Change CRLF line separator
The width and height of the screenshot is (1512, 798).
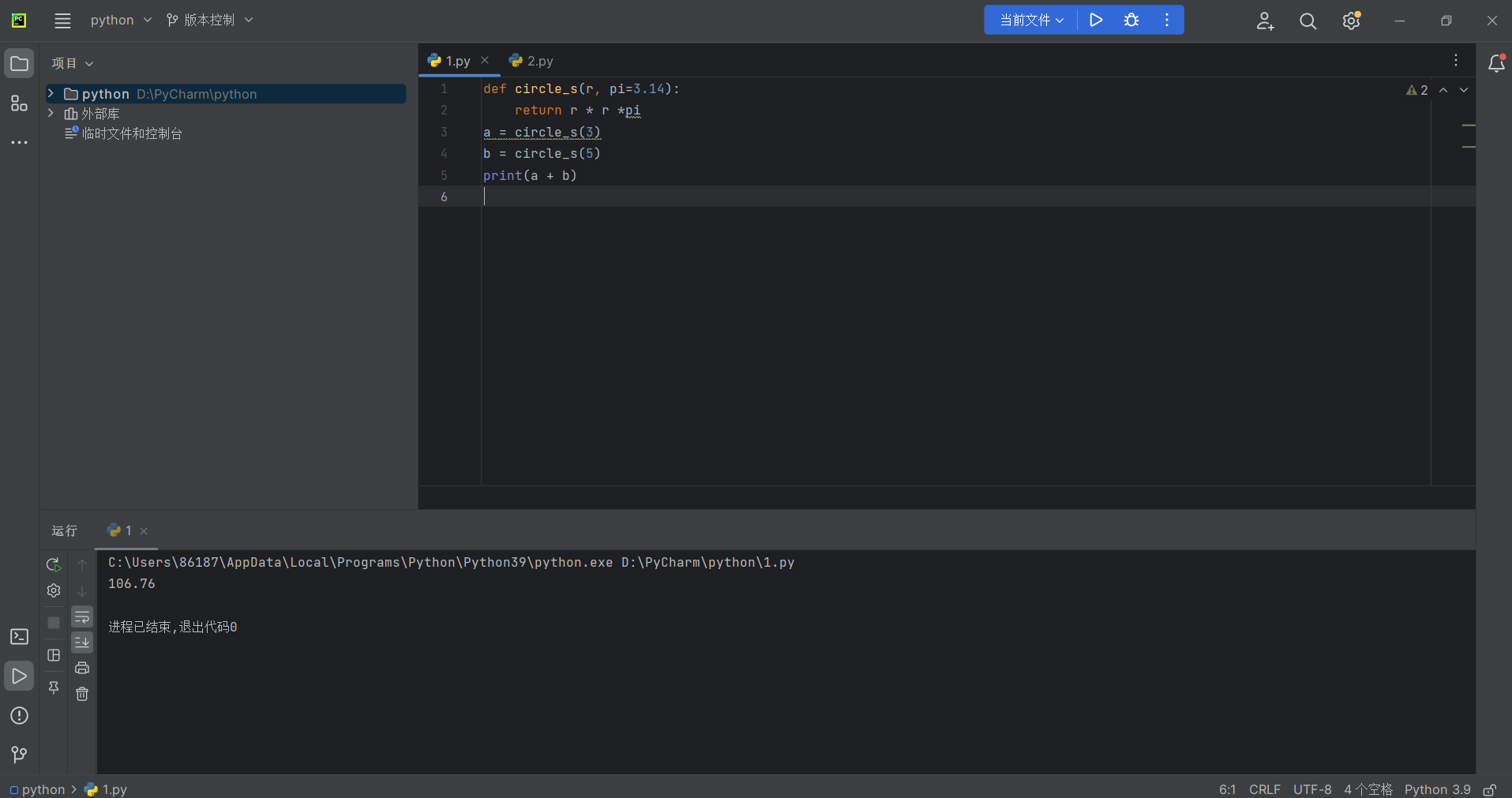[1265, 789]
